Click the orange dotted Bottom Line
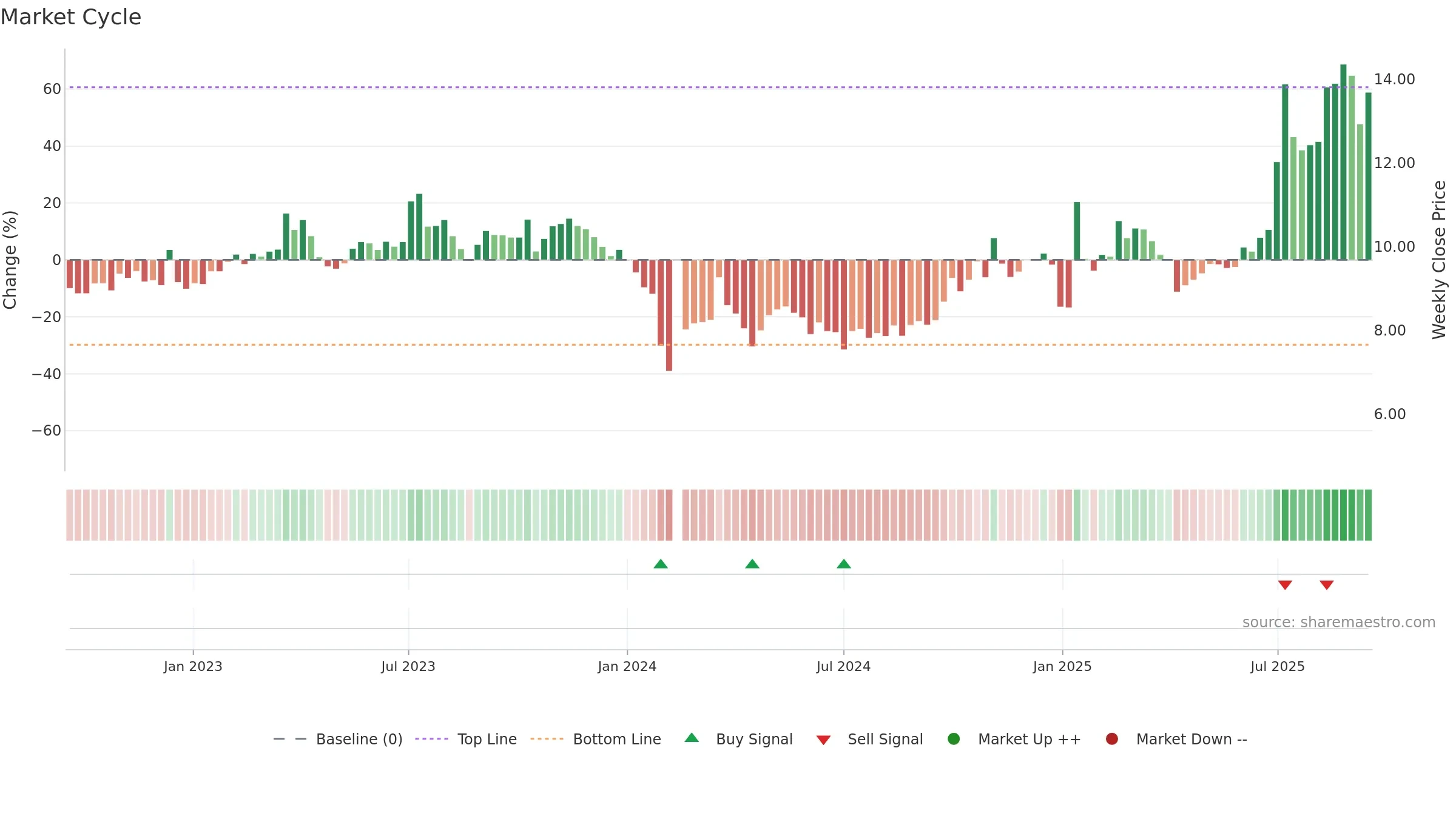Screen dimensions: 1456x819 (x=719, y=345)
